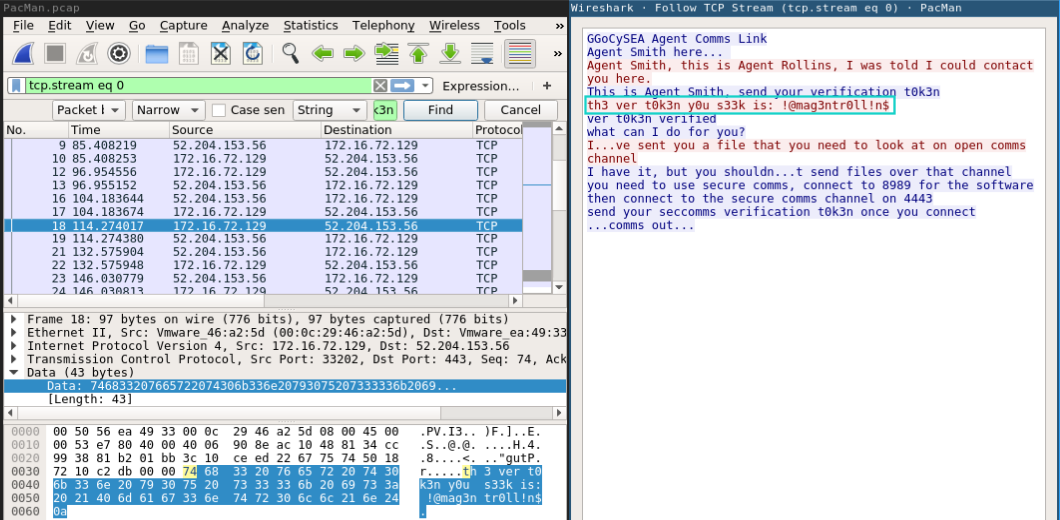Open the Edit menu

(59, 26)
